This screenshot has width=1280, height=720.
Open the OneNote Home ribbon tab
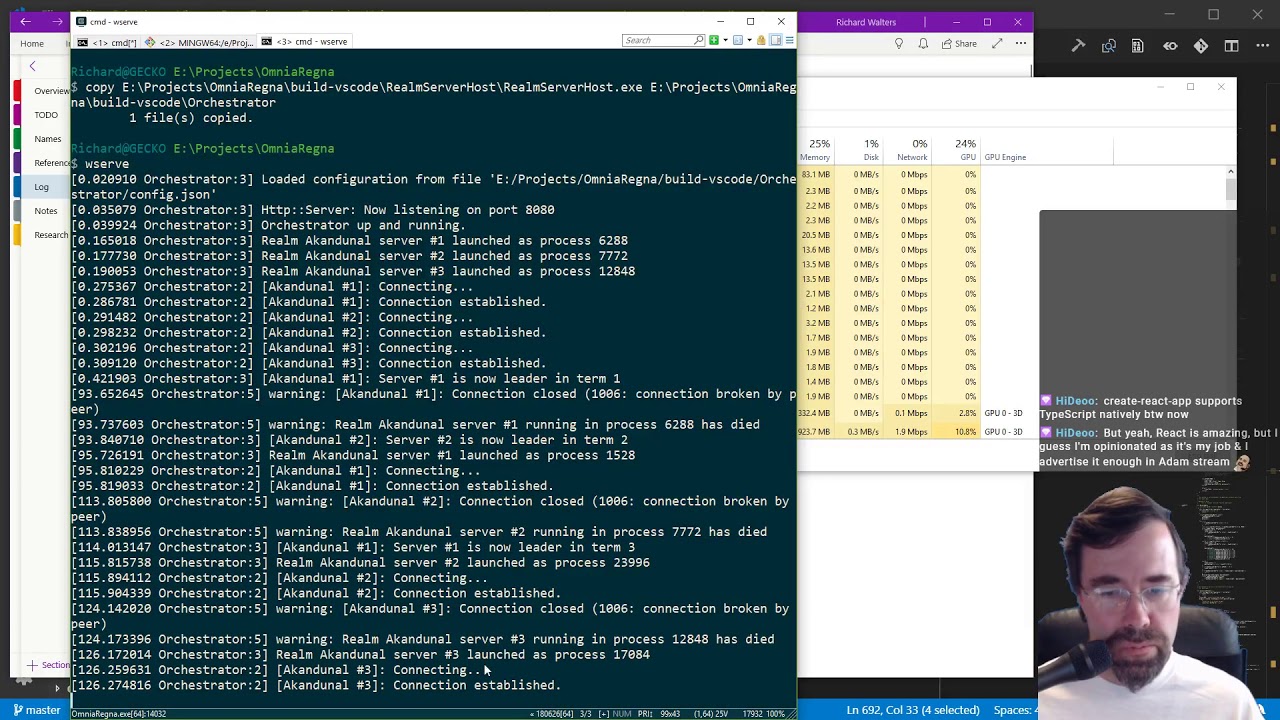point(32,44)
